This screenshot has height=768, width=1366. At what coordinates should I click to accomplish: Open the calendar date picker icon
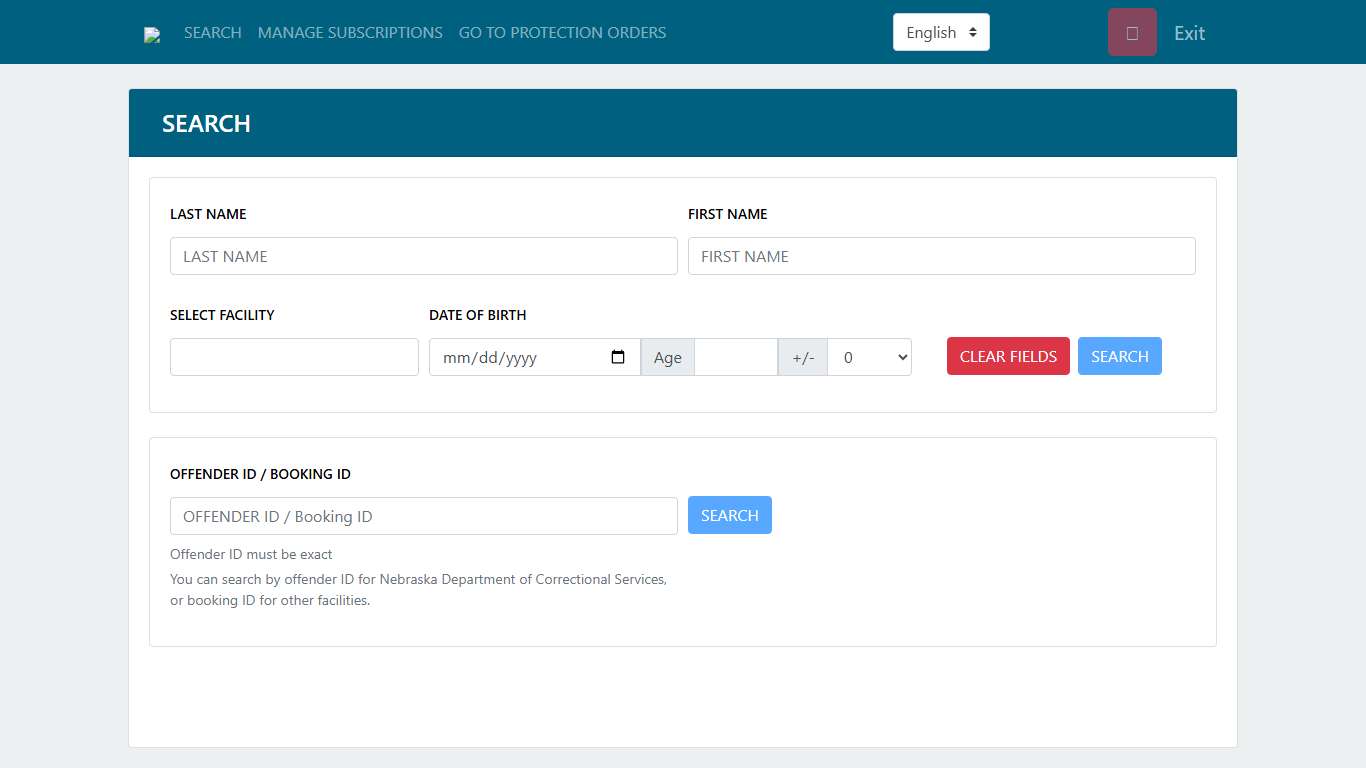click(x=619, y=356)
